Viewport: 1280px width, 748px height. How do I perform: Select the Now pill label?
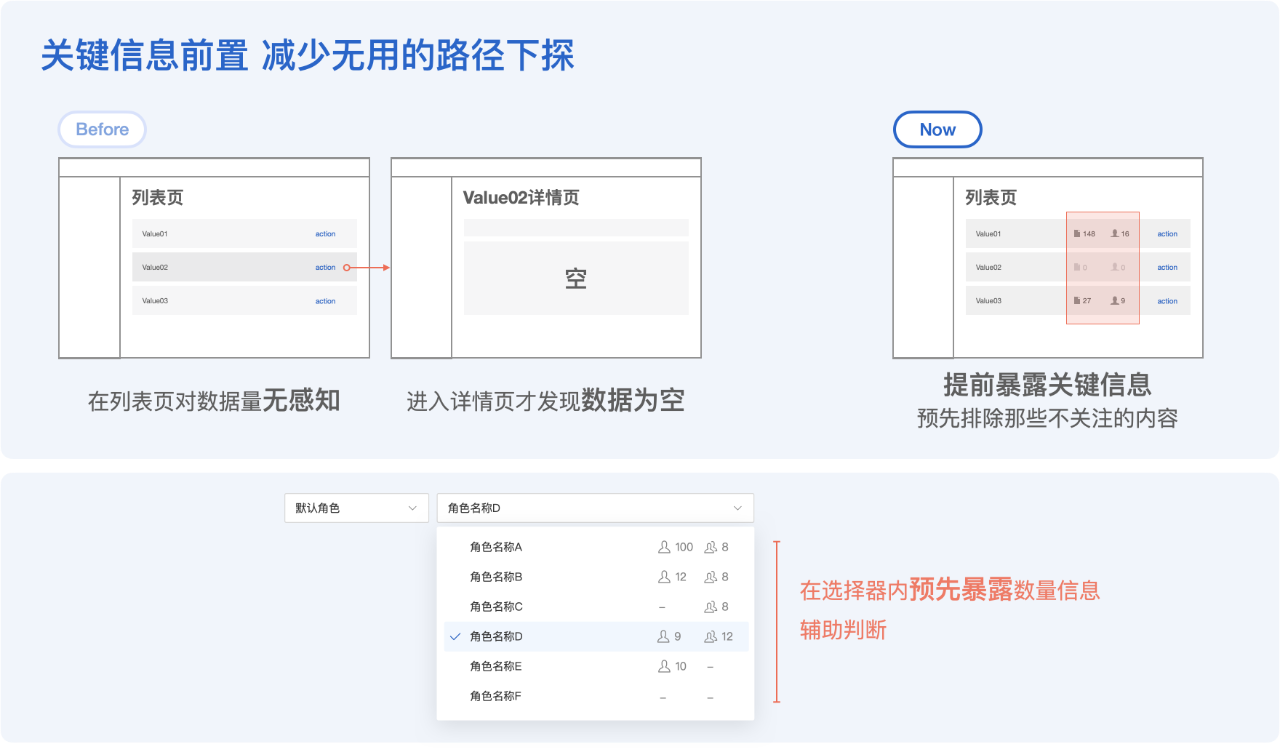click(937, 130)
